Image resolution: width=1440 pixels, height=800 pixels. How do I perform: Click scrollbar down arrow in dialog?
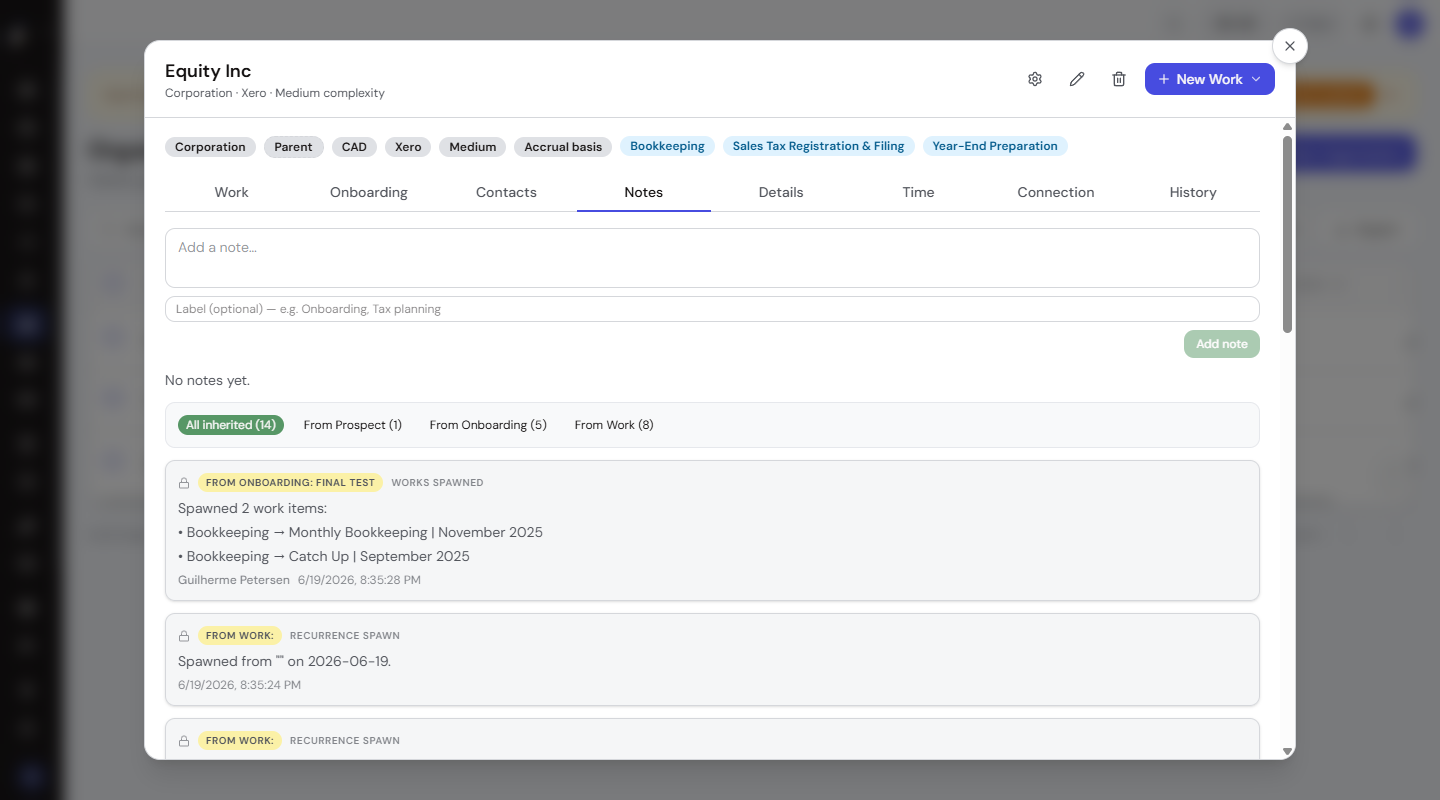[x=1288, y=751]
